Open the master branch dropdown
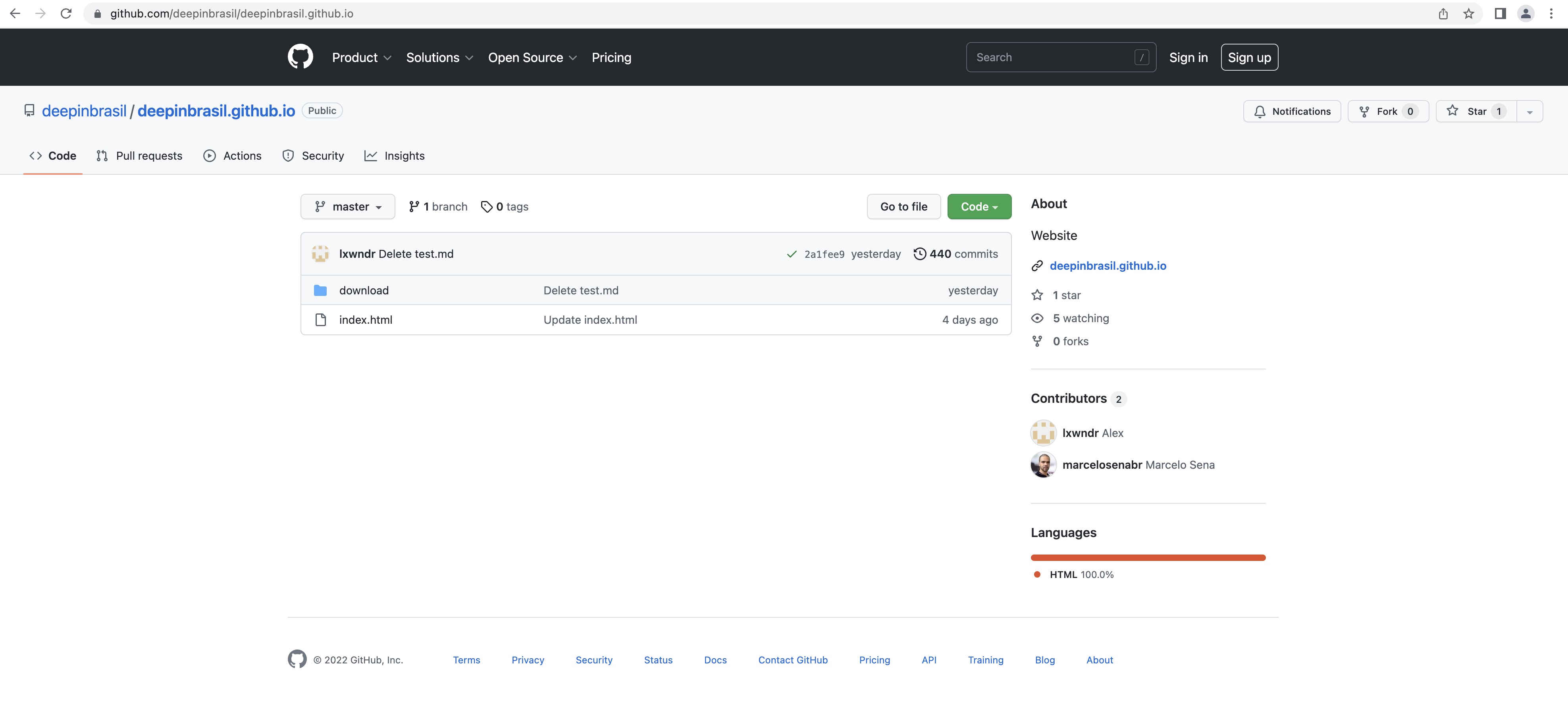Screen dimensions: 1568x719 (348, 207)
